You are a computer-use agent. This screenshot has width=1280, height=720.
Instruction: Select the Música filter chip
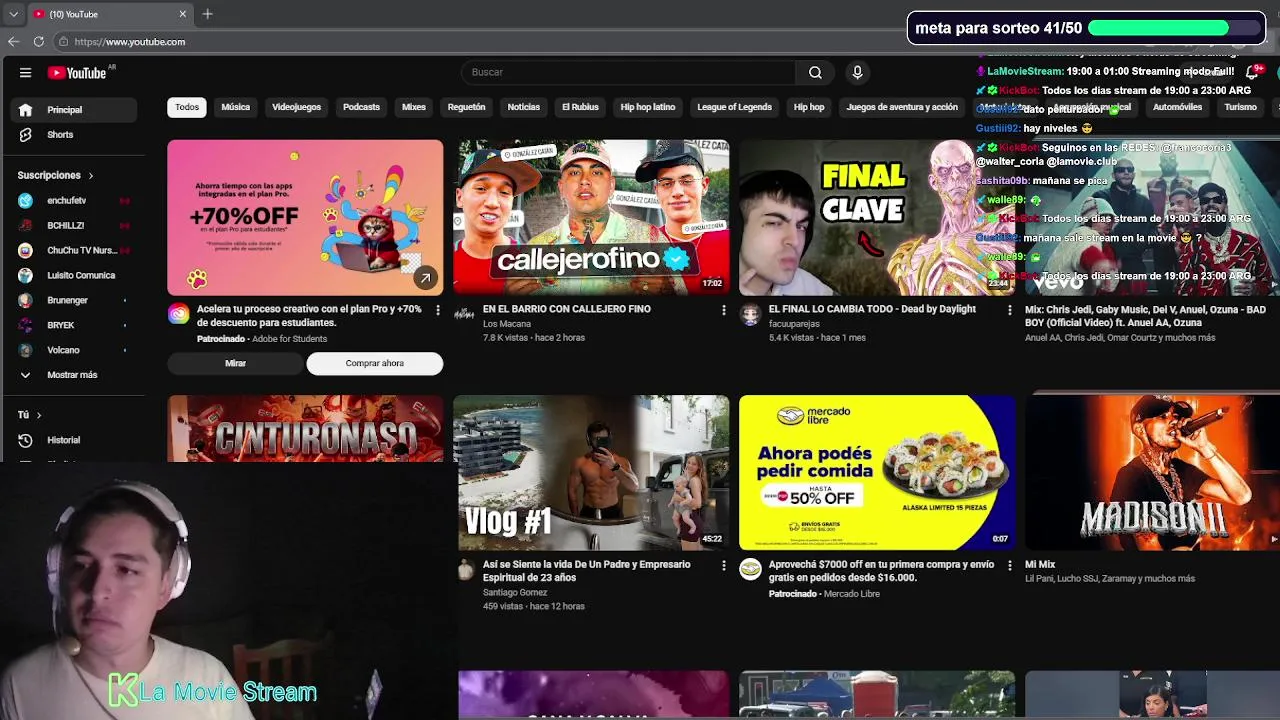236,107
